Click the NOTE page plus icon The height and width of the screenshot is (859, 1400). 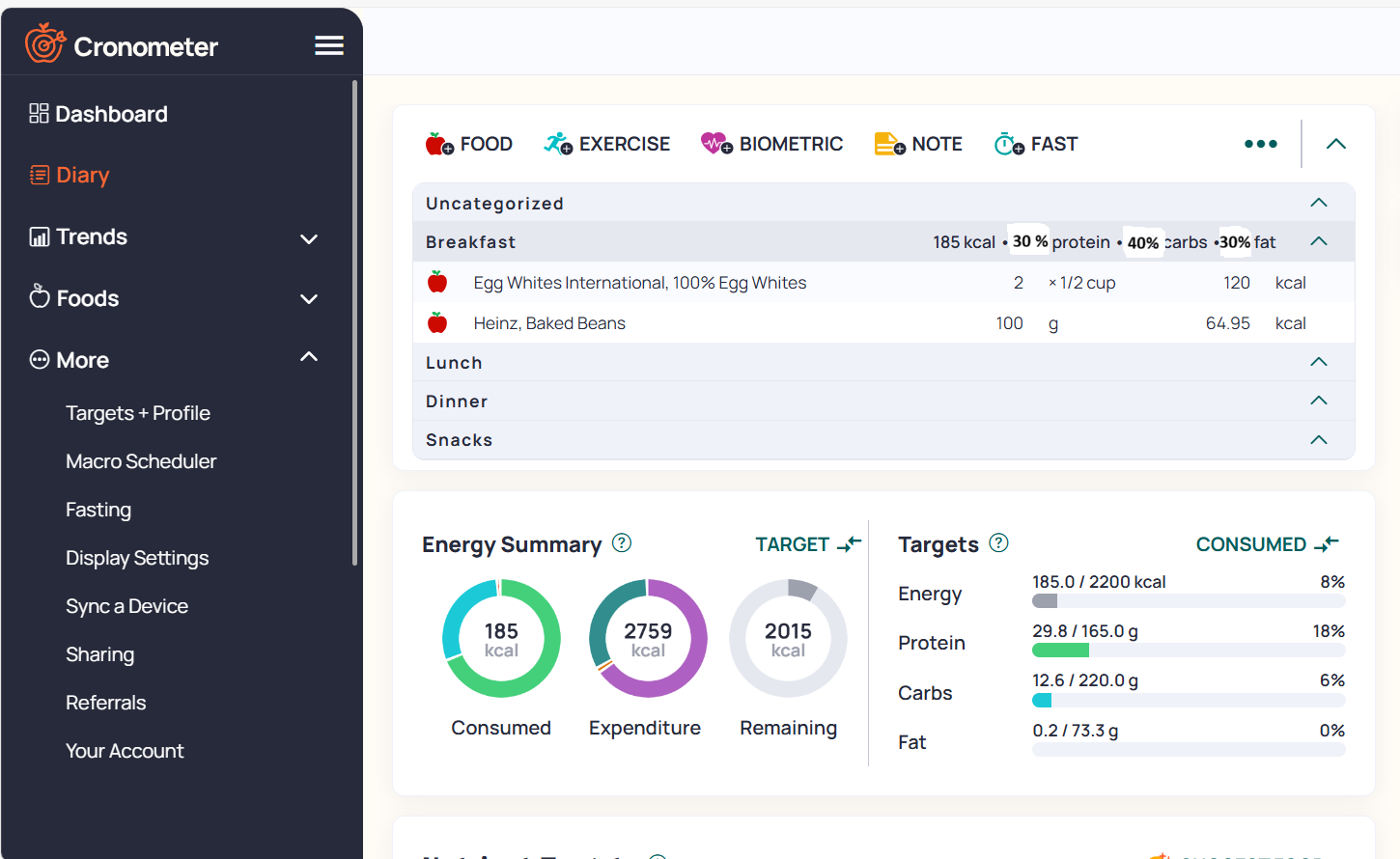889,144
